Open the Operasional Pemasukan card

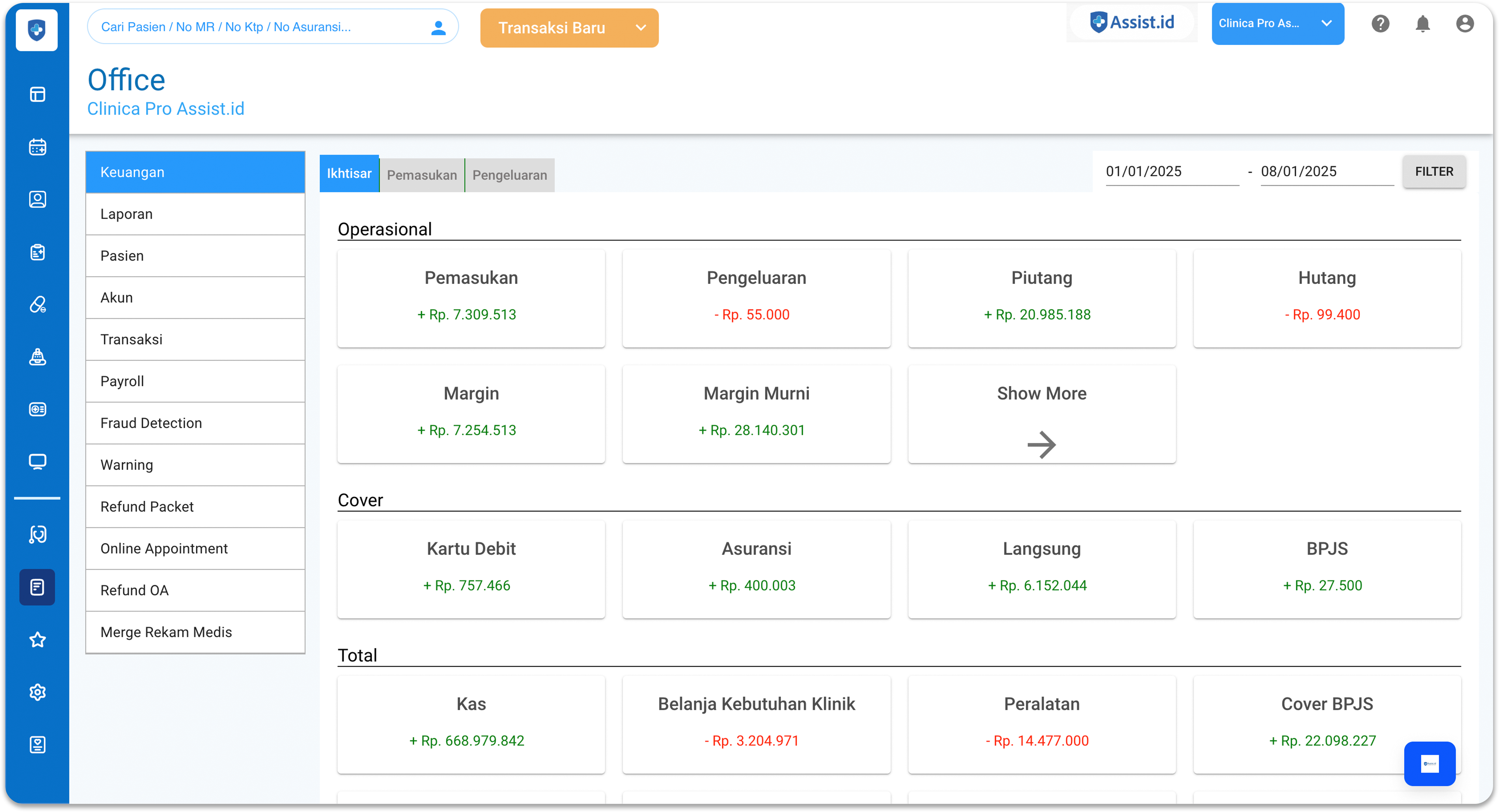coord(471,298)
